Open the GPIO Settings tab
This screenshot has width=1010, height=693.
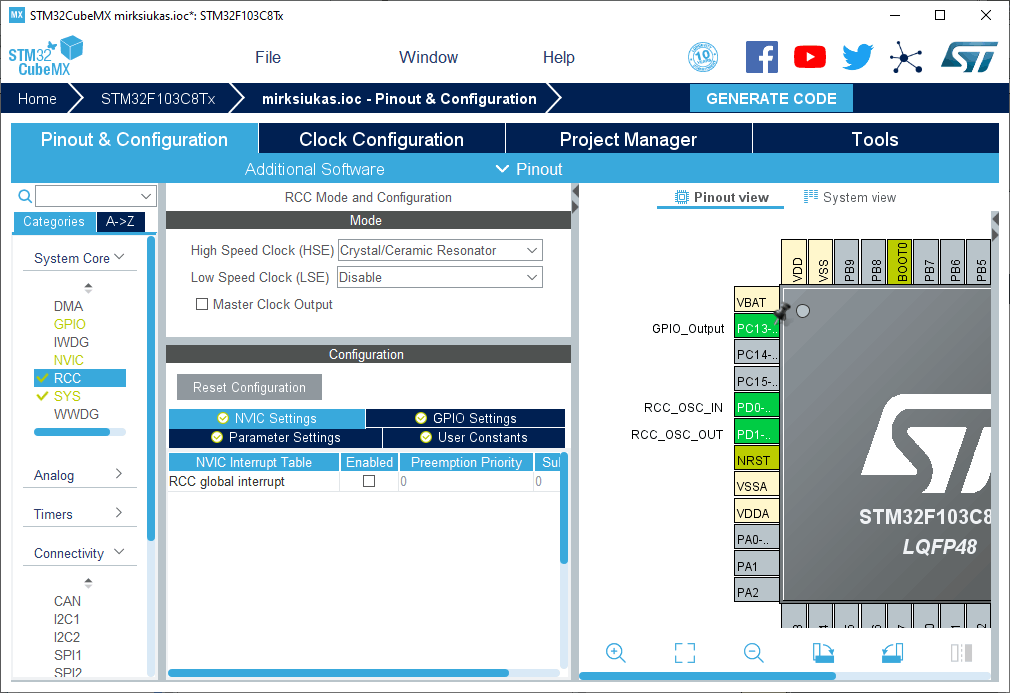[x=466, y=418]
